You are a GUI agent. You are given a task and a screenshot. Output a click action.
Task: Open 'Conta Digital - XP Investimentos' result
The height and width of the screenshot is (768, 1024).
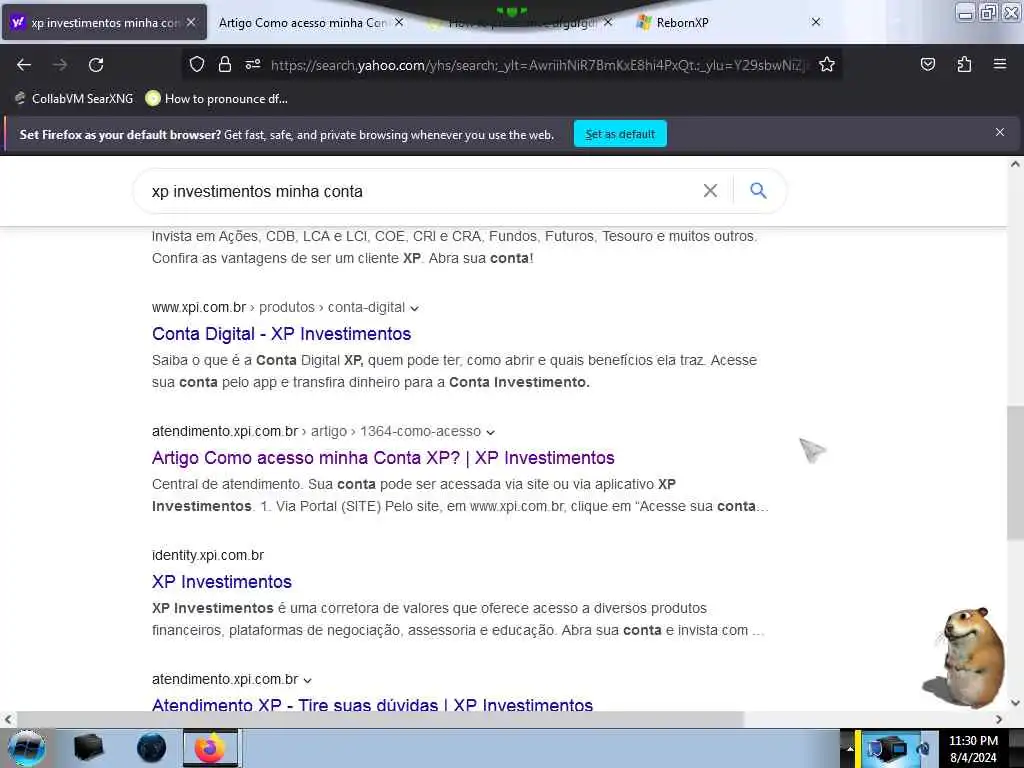281,334
